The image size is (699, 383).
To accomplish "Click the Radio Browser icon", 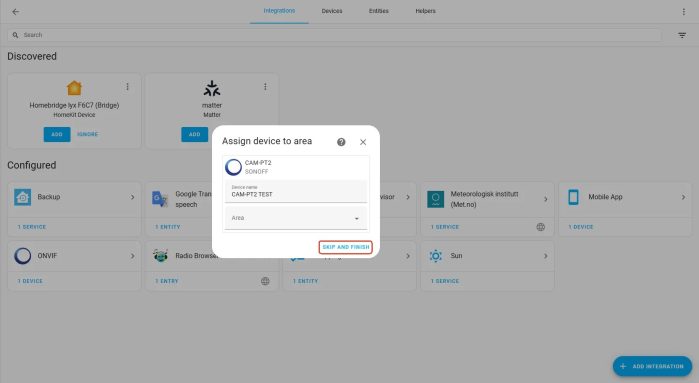I will pyautogui.click(x=160, y=256).
